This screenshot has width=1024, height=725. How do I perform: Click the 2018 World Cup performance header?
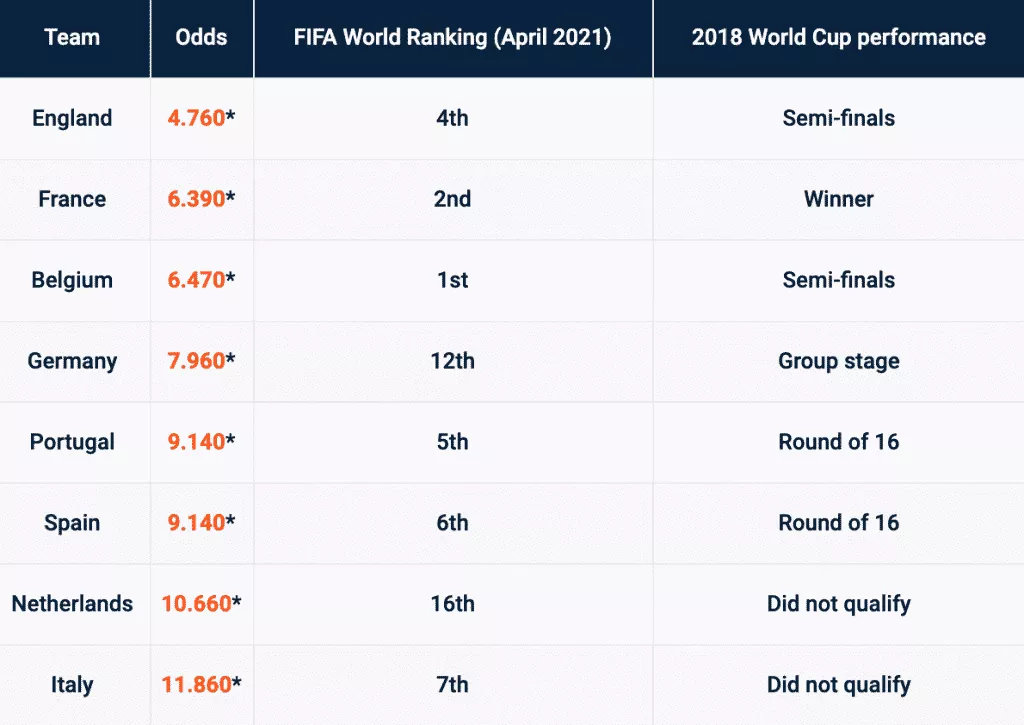pyautogui.click(x=838, y=38)
